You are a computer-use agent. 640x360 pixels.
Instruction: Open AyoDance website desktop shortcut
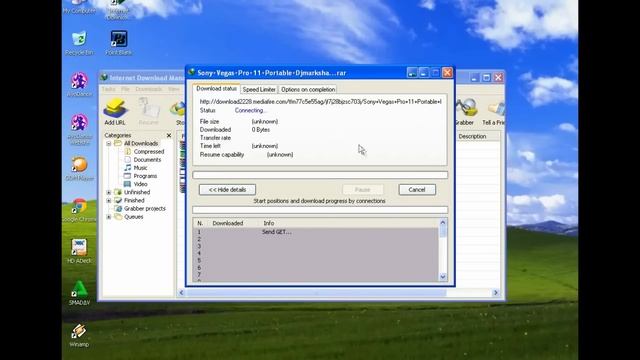tap(79, 129)
